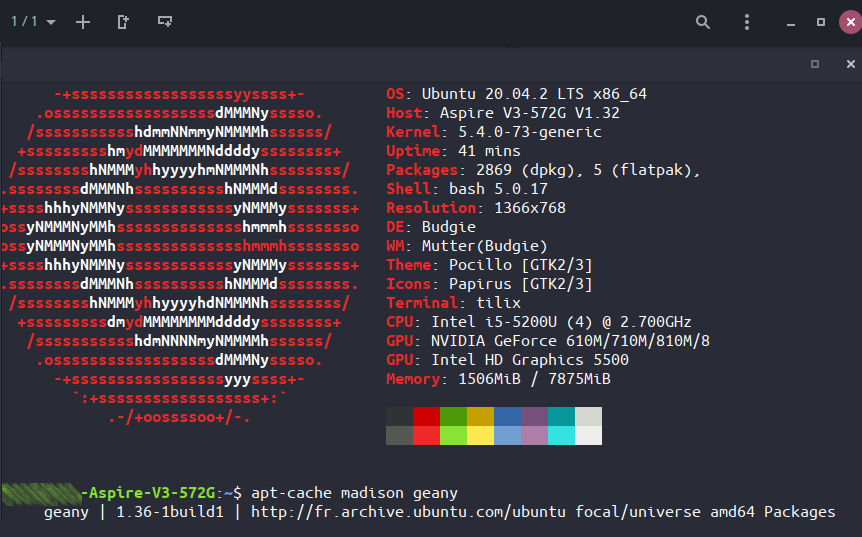The width and height of the screenshot is (862, 537).
Task: Close the Tilix window with pink button
Action: (848, 22)
